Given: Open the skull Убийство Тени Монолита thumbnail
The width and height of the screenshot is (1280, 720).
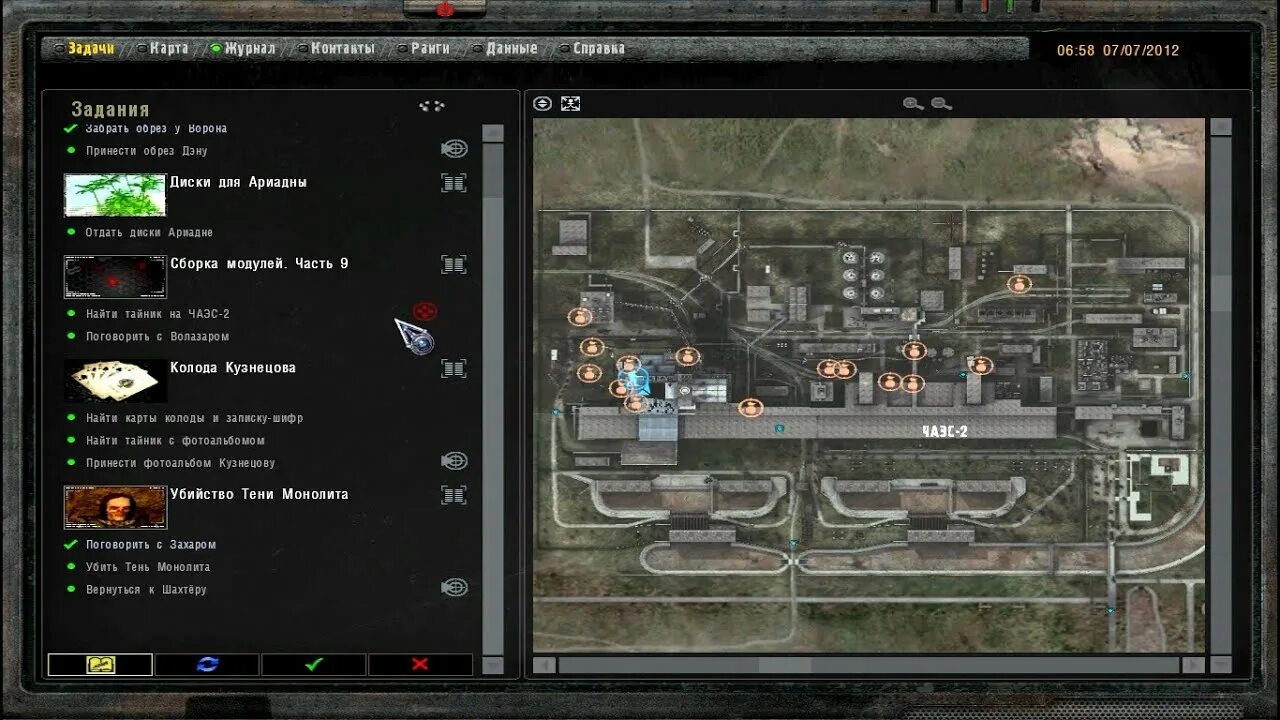Looking at the screenshot, I should (115, 507).
